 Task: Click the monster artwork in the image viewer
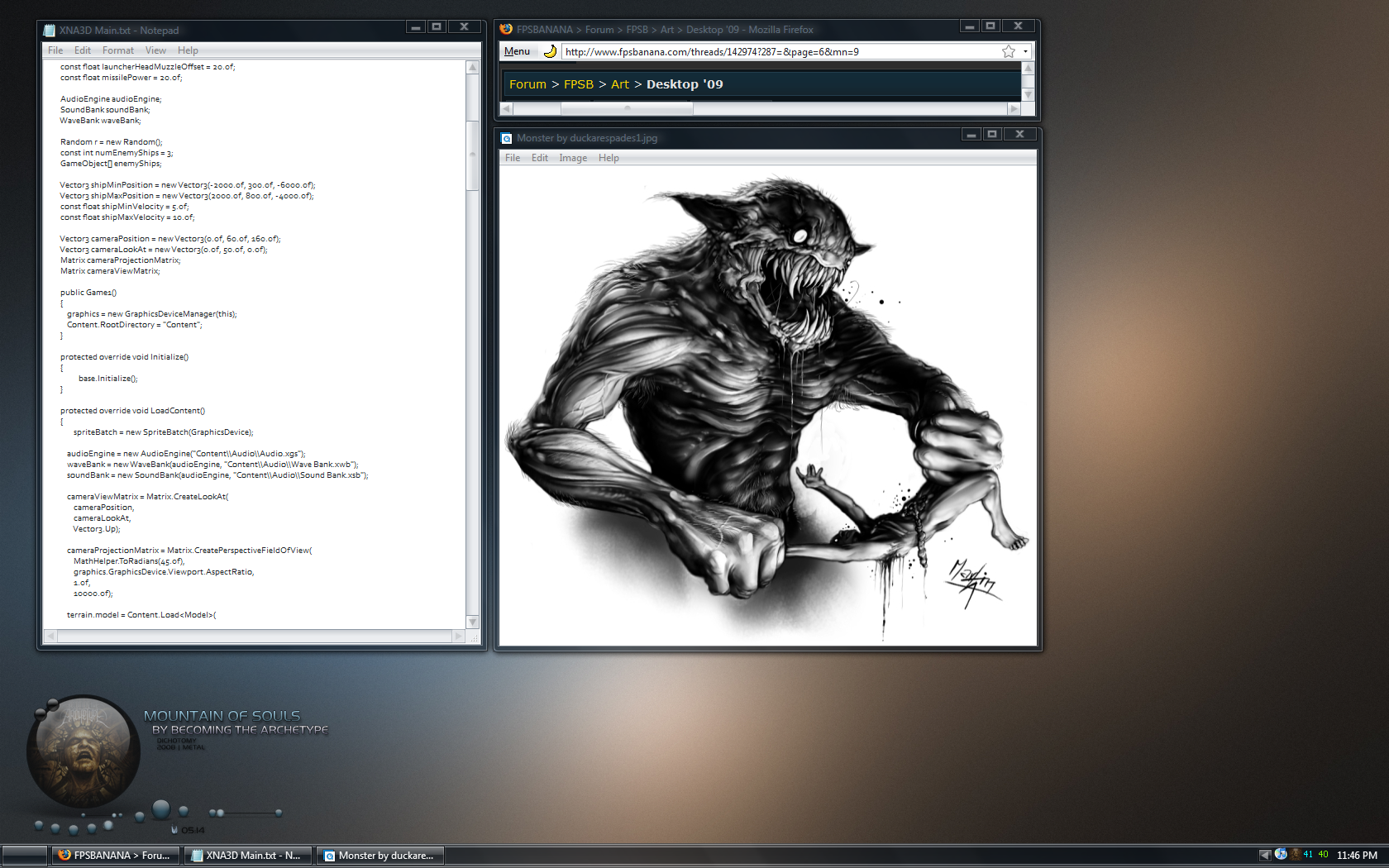click(x=768, y=405)
